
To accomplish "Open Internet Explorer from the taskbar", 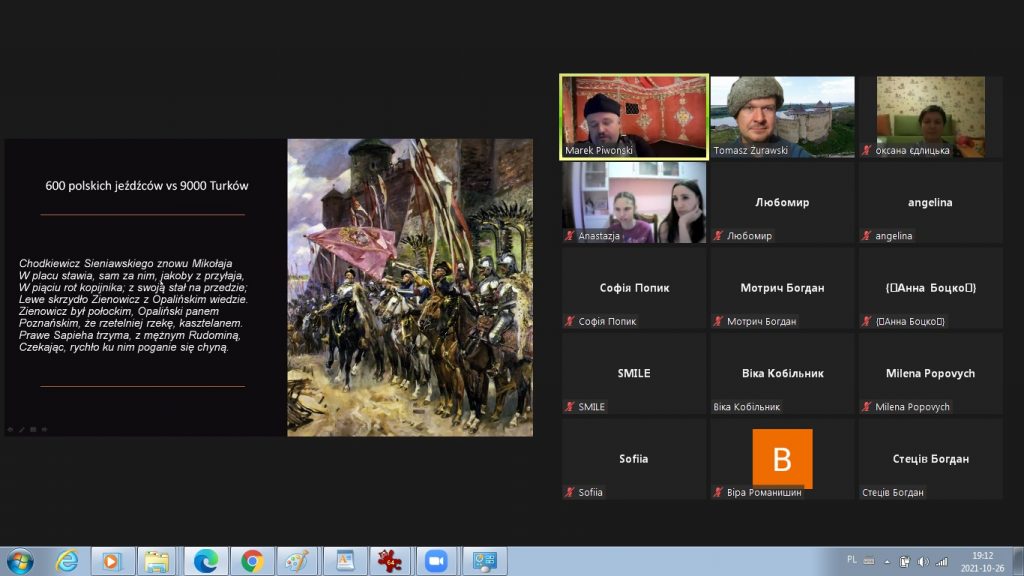I will click(x=67, y=561).
